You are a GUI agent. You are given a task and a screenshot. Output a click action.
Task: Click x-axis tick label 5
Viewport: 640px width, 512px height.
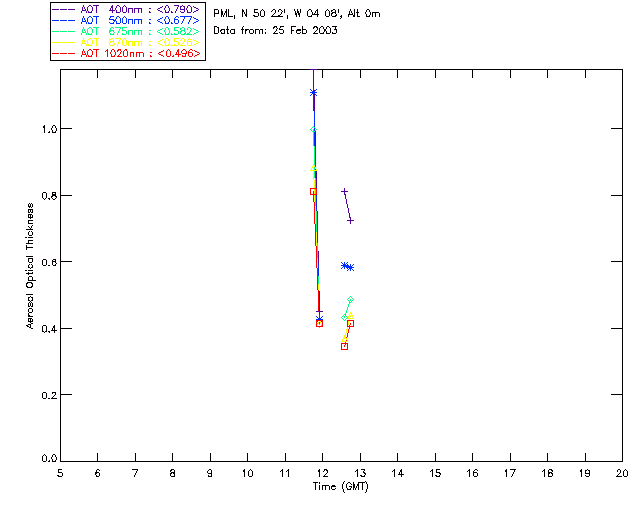click(60, 473)
